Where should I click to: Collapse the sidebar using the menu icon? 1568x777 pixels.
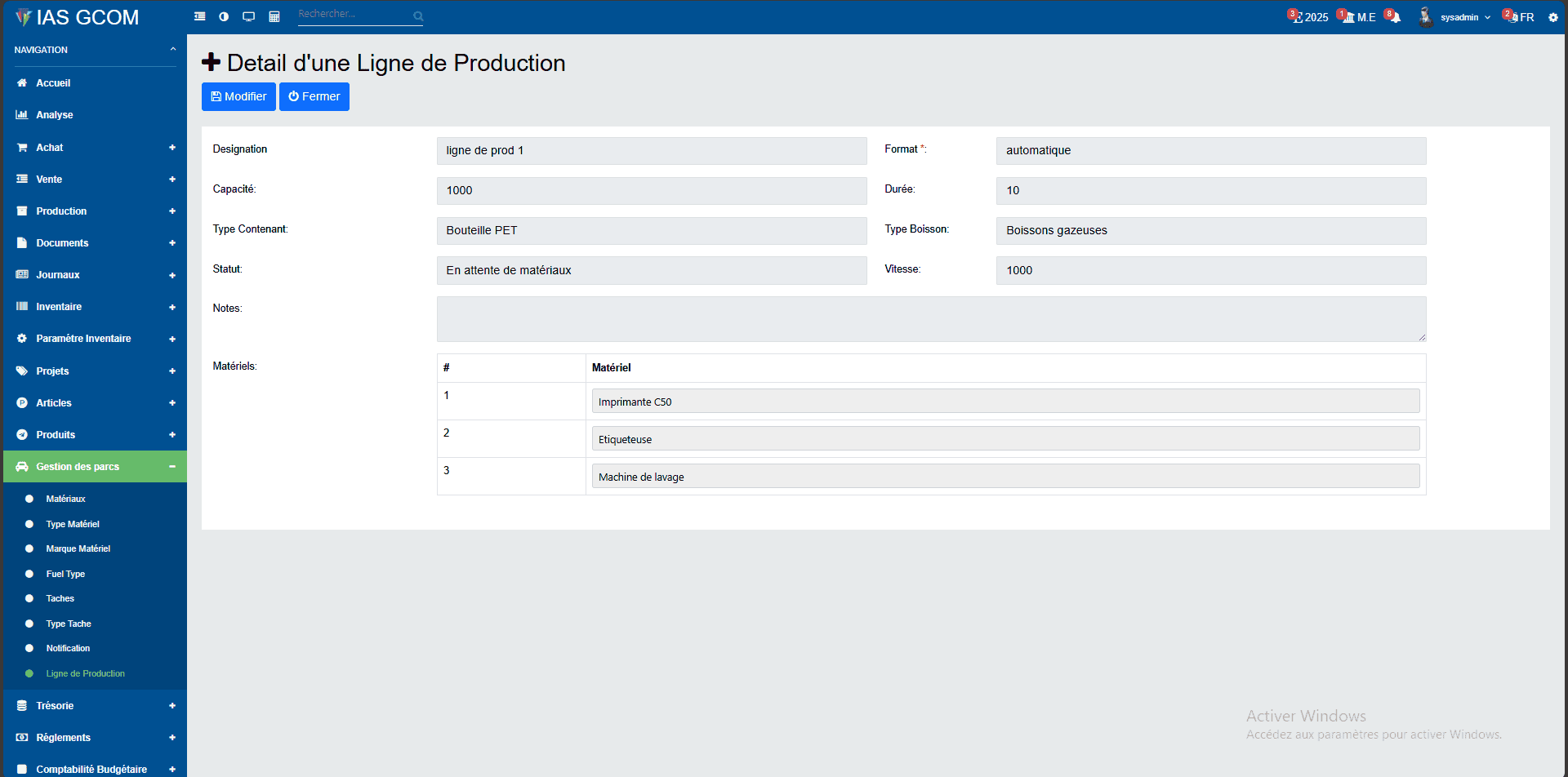point(199,16)
